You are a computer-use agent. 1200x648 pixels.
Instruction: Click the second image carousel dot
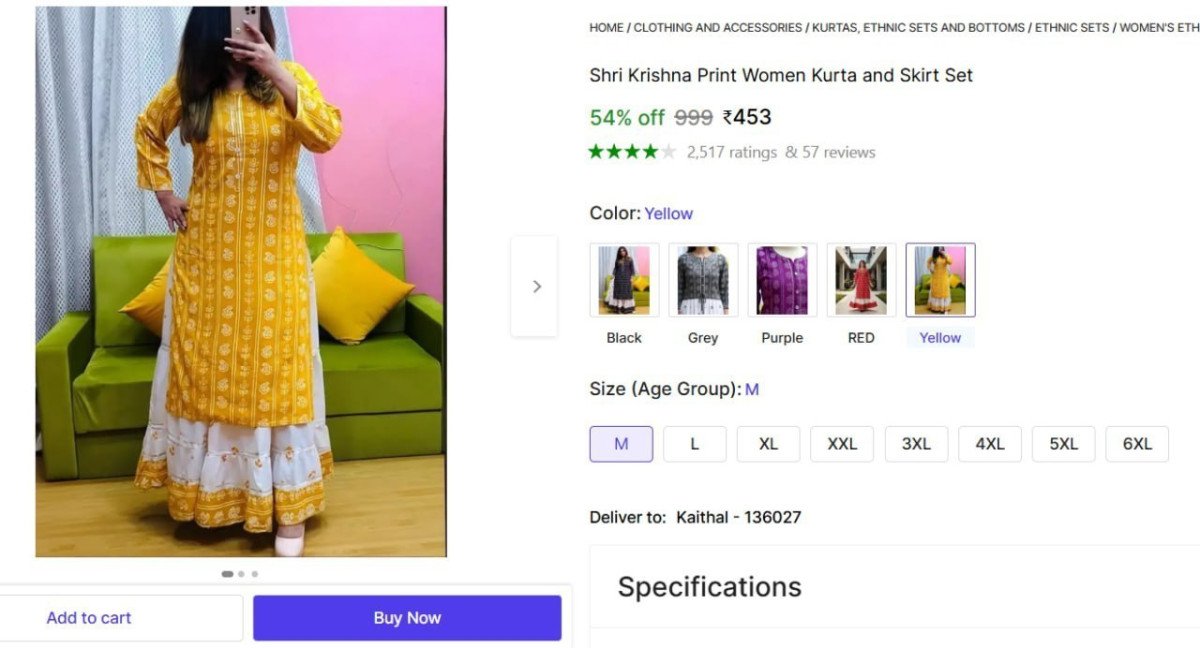241,574
